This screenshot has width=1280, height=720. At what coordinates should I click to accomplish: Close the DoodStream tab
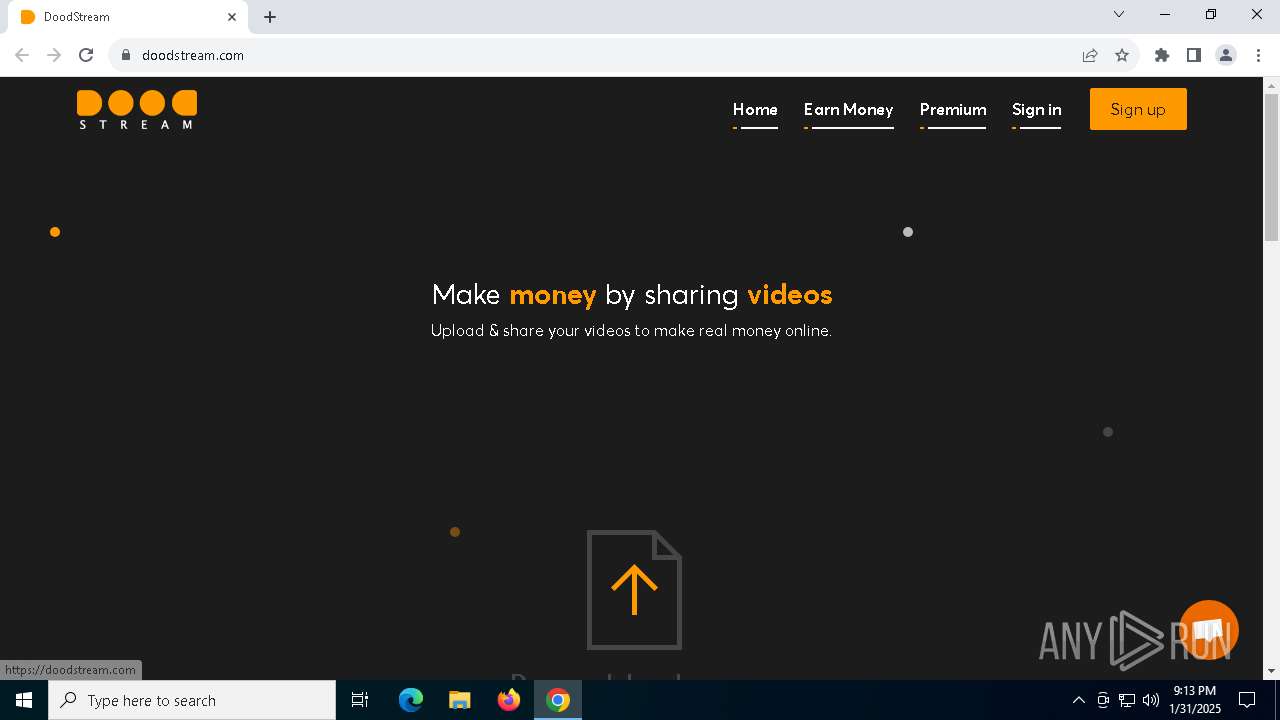coord(232,17)
